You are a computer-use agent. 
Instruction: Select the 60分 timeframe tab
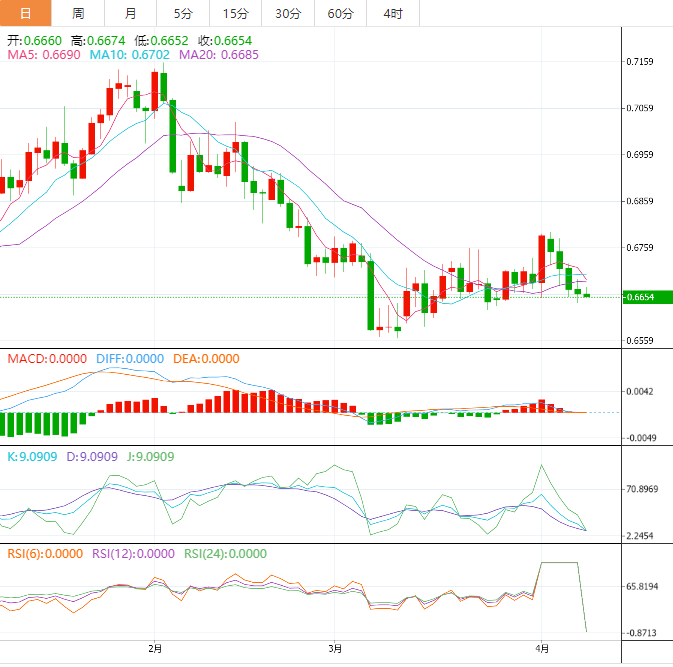(x=340, y=13)
